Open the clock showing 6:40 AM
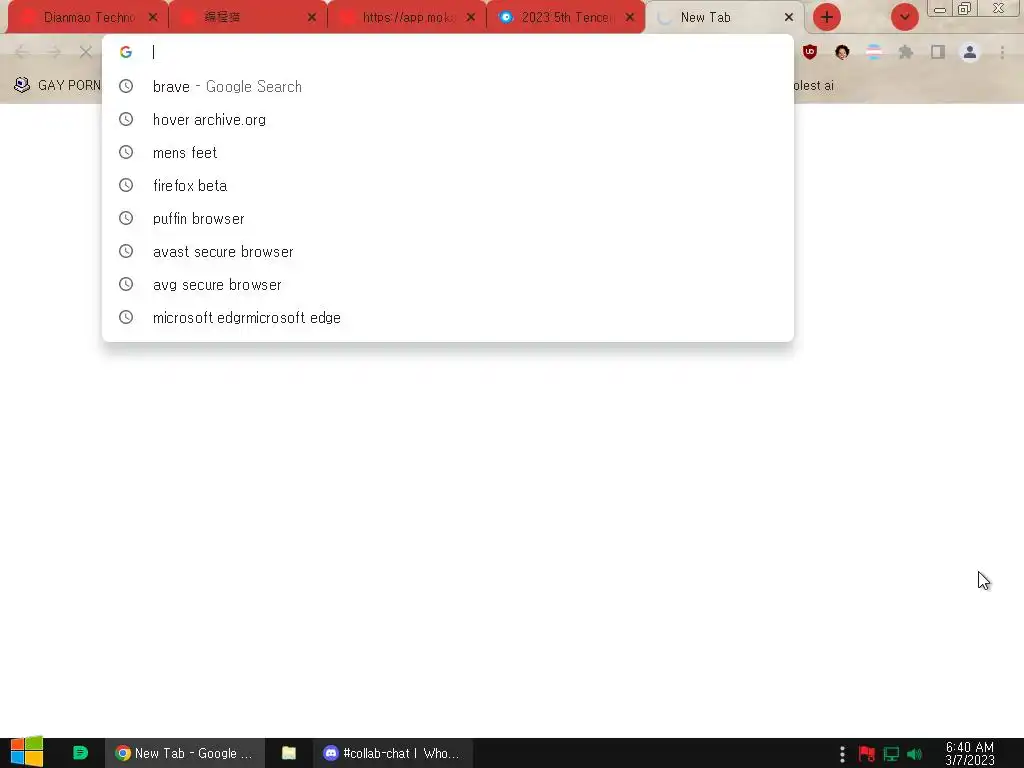This screenshot has height=768, width=1024. (x=970, y=753)
